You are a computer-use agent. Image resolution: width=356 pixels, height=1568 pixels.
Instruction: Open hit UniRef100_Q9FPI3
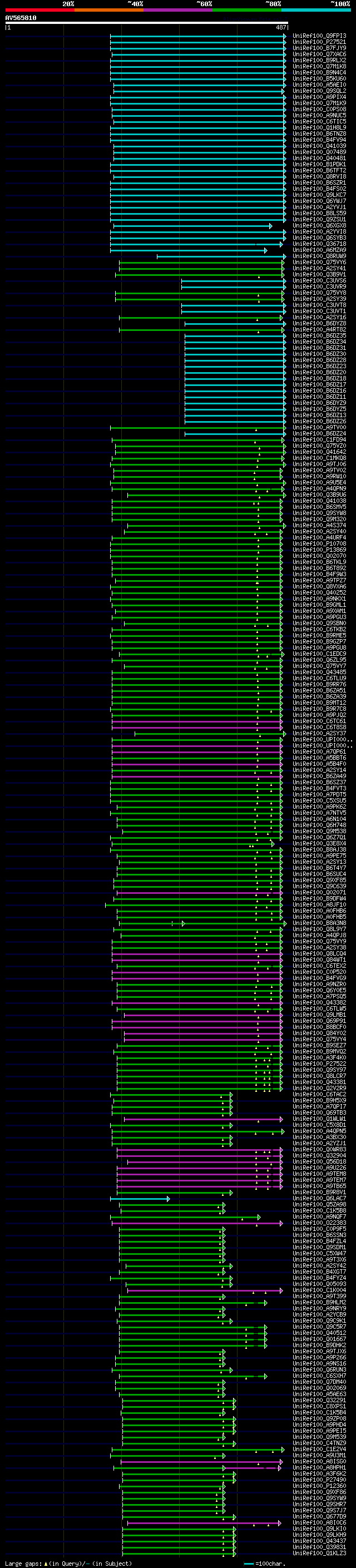coord(319,36)
